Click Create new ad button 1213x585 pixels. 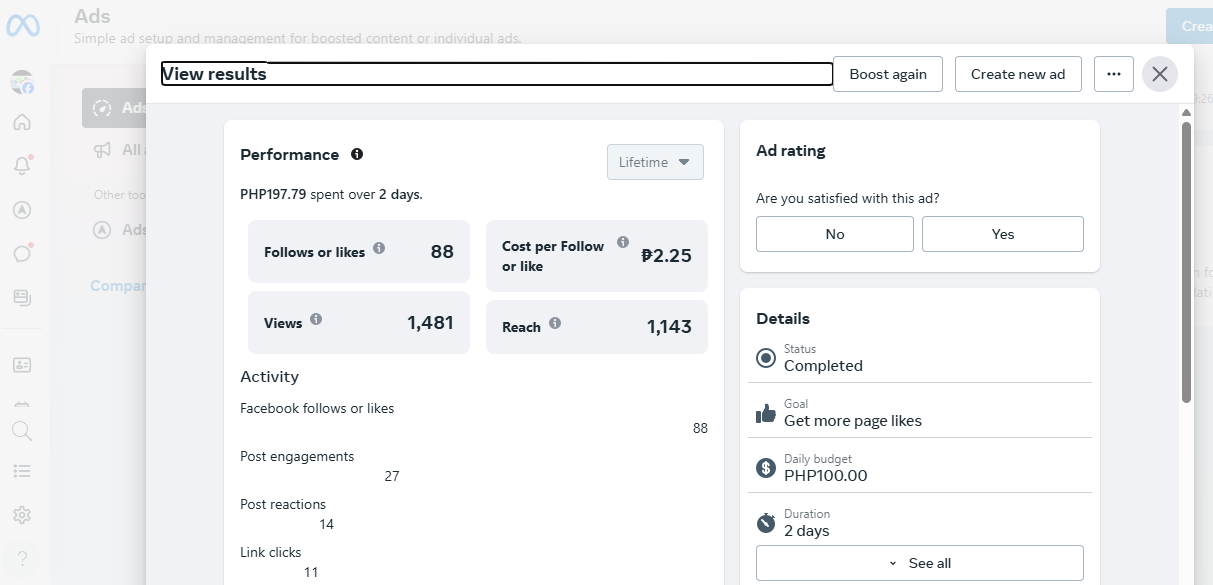click(1018, 74)
